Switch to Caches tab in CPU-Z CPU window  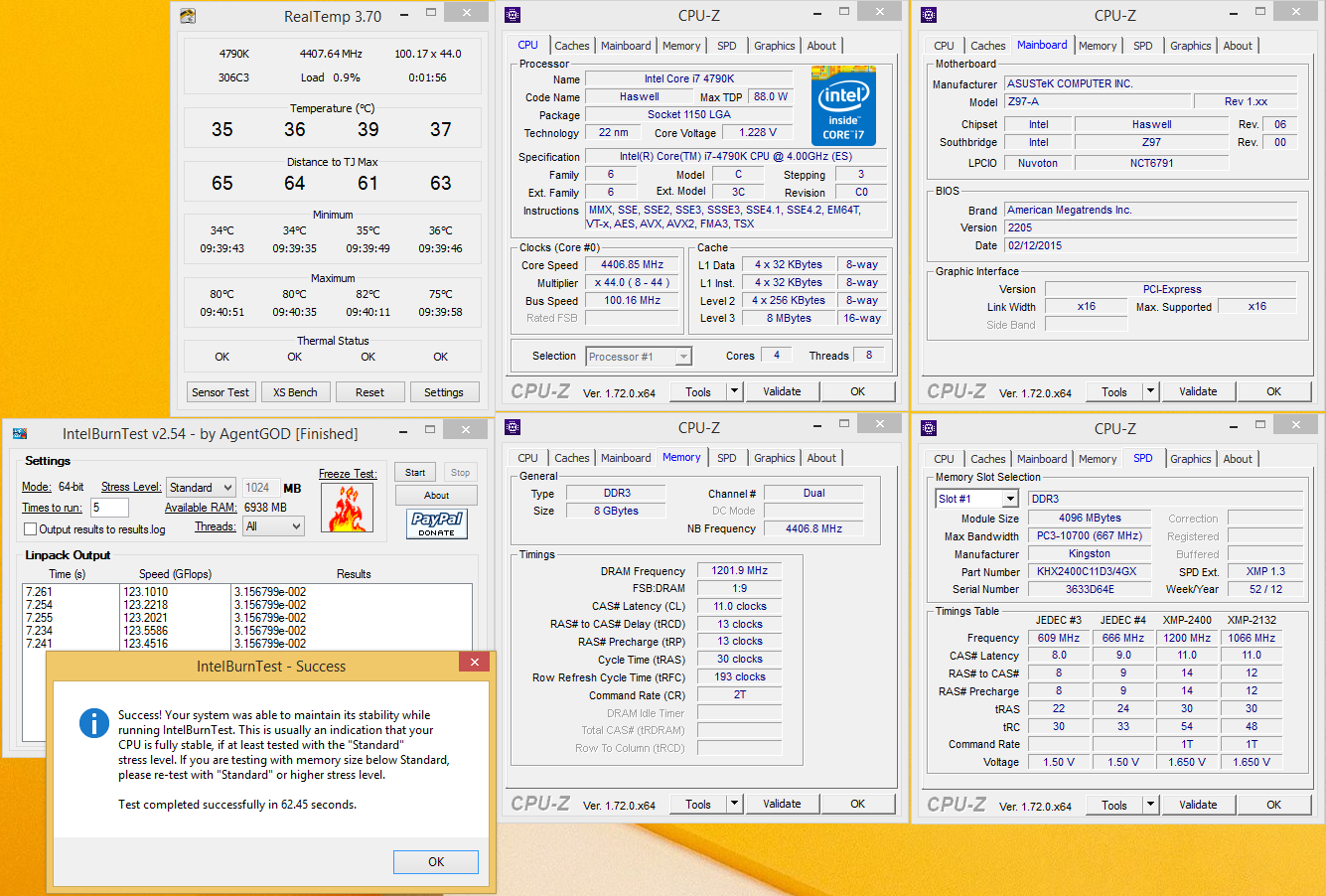571,46
